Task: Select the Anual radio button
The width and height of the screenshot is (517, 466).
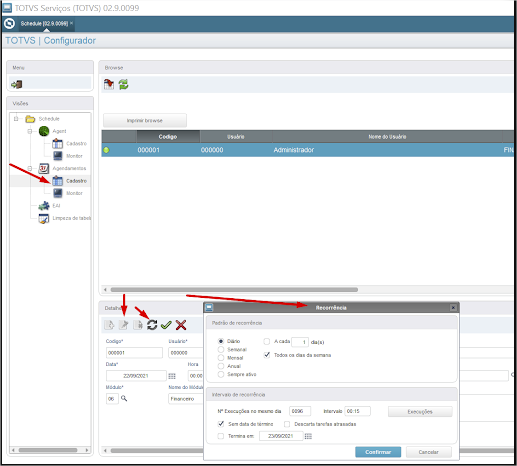Action: point(221,366)
